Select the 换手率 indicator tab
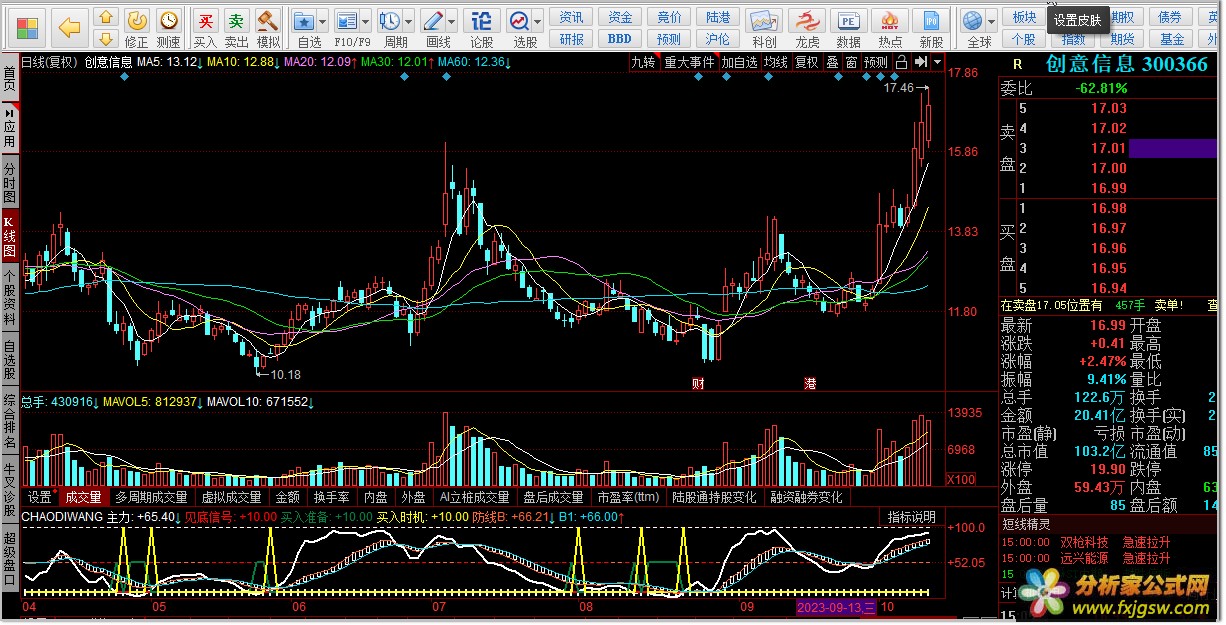This screenshot has width=1226, height=625. (x=331, y=497)
